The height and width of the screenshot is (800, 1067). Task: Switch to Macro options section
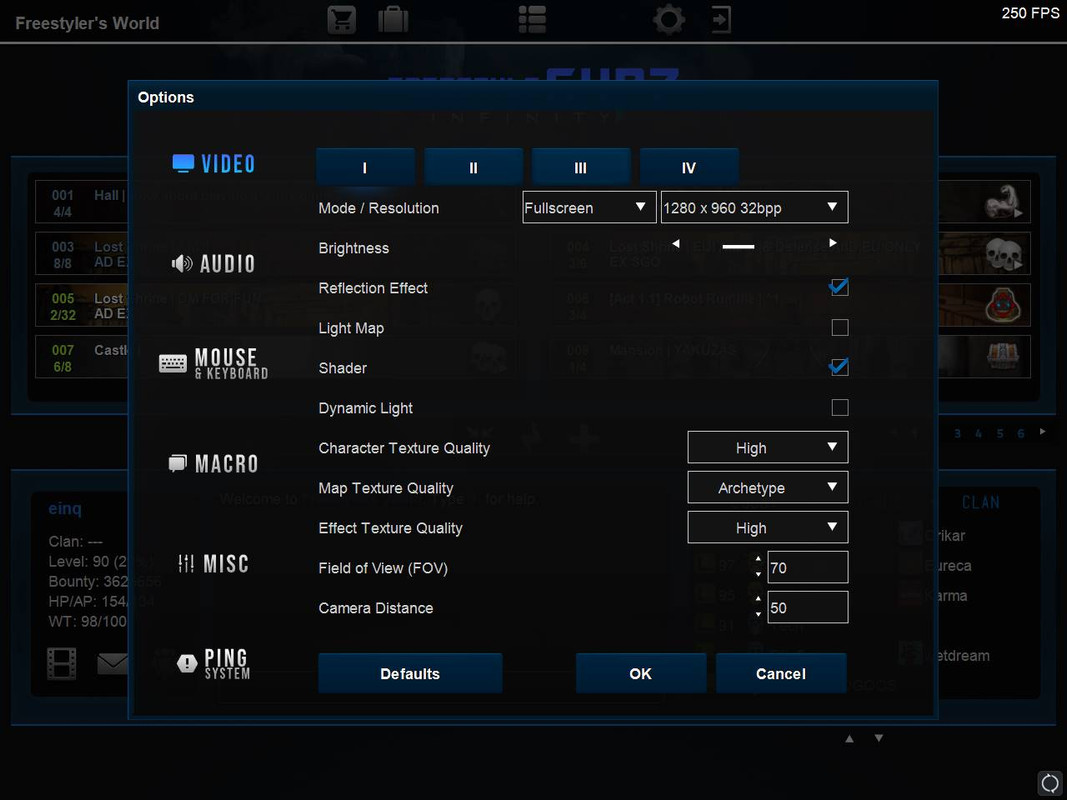click(x=214, y=463)
